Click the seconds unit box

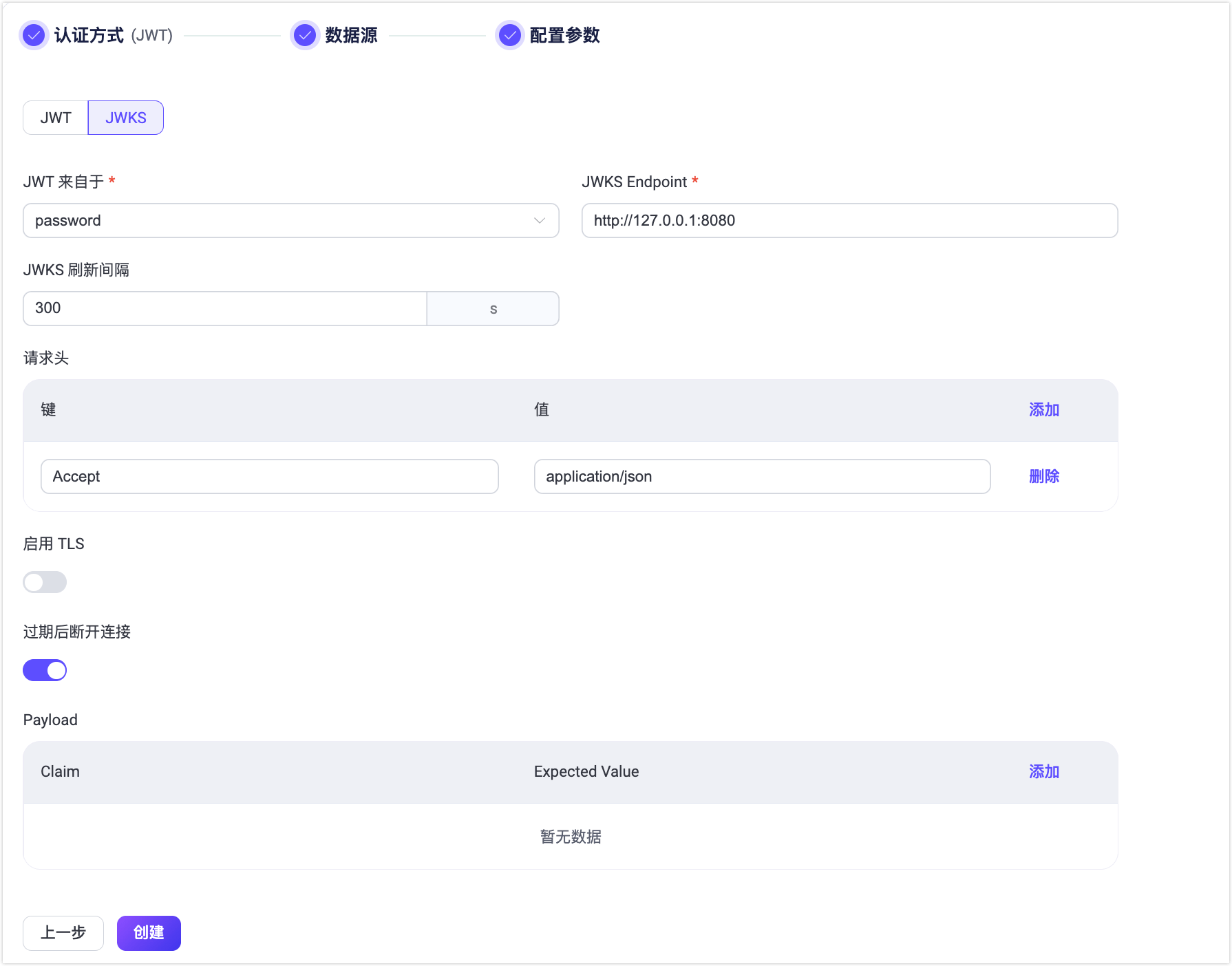(x=493, y=308)
